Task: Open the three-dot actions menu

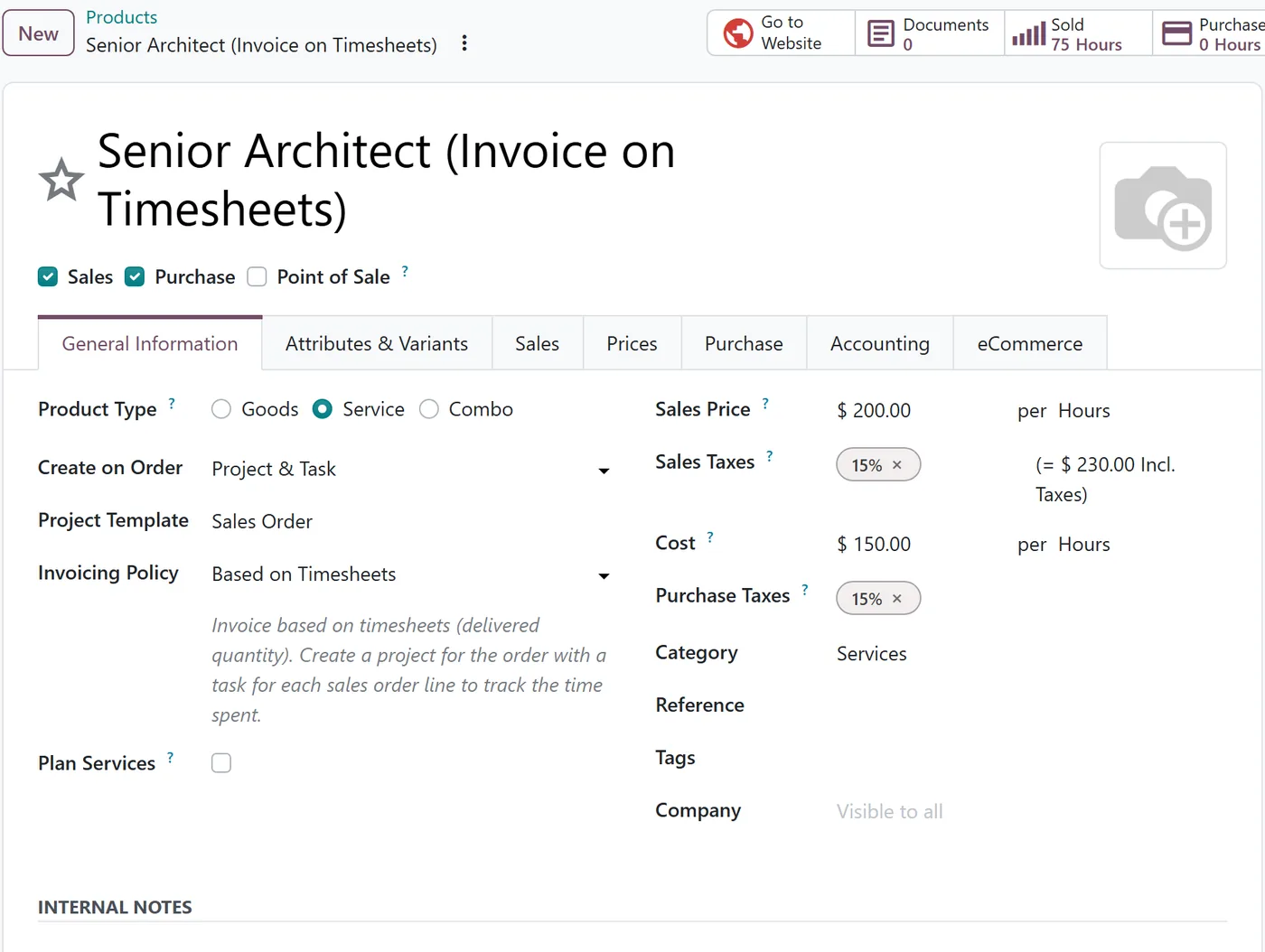Action: tap(464, 43)
